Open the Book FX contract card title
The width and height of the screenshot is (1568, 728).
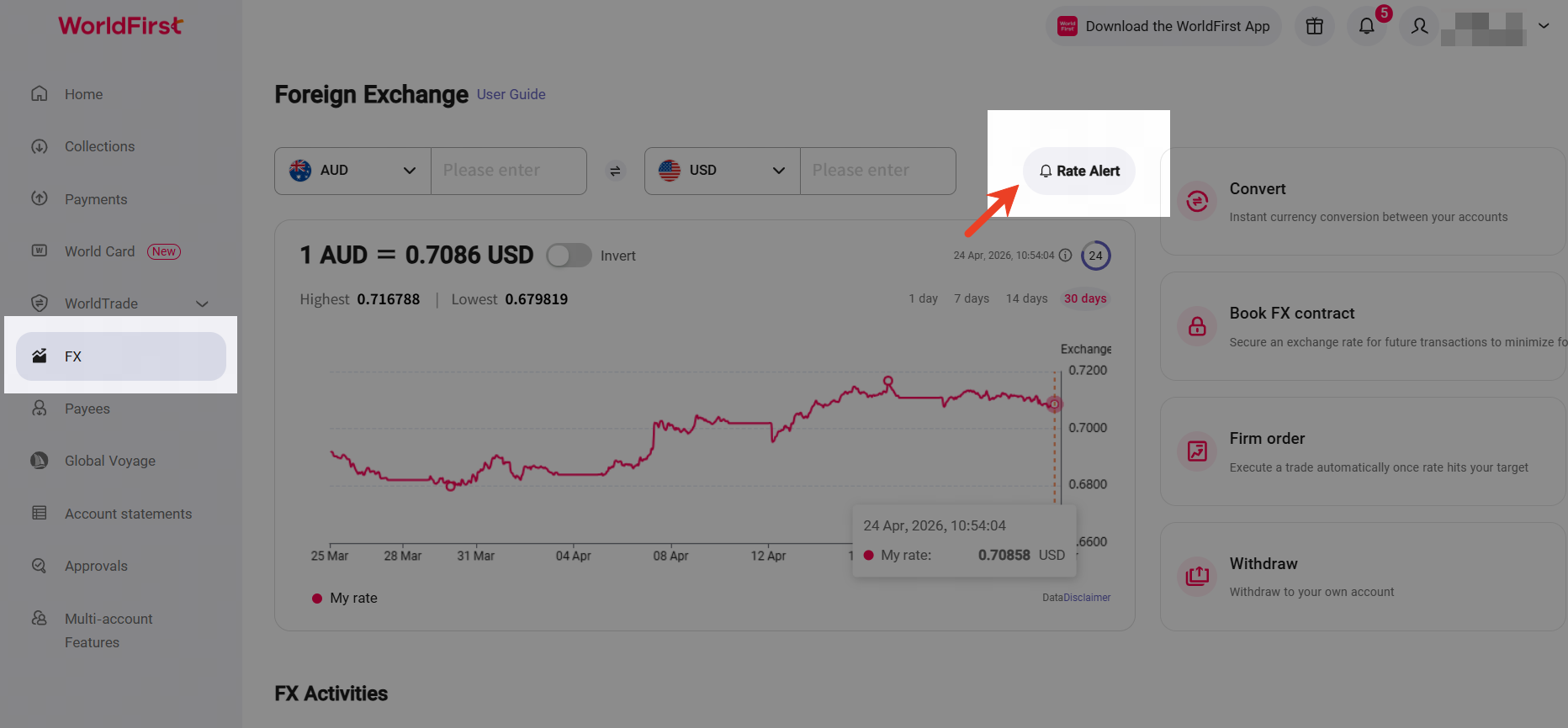[x=1292, y=314]
